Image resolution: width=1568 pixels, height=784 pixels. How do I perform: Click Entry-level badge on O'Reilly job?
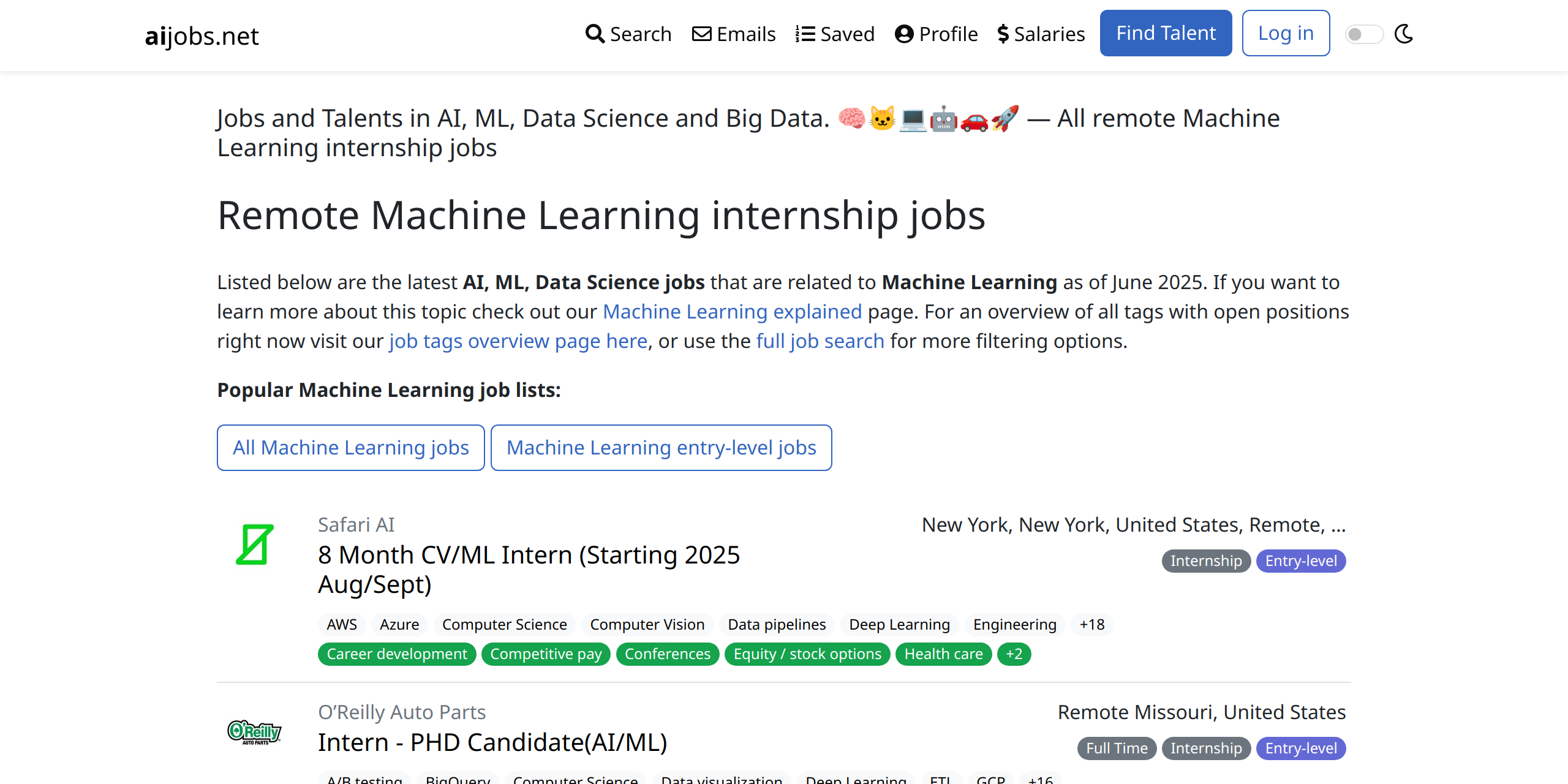pyautogui.click(x=1301, y=748)
